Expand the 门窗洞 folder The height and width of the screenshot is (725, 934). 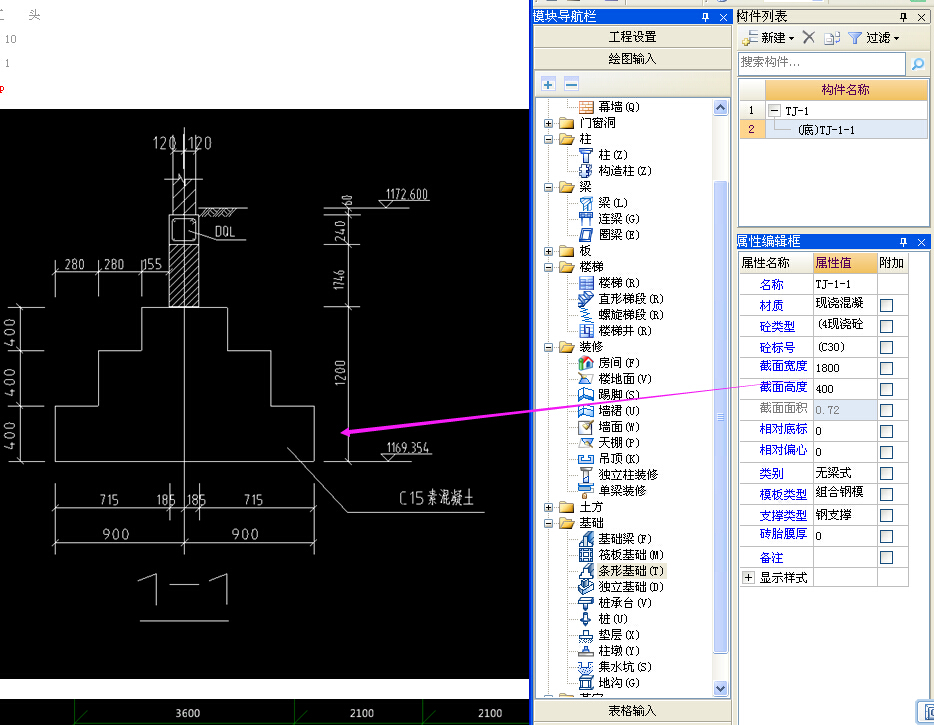[549, 123]
